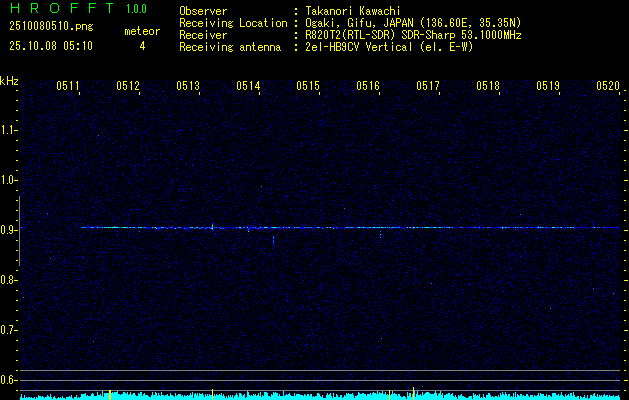Click the Observer field label
This screenshot has width=629, height=400.
click(x=203, y=11)
